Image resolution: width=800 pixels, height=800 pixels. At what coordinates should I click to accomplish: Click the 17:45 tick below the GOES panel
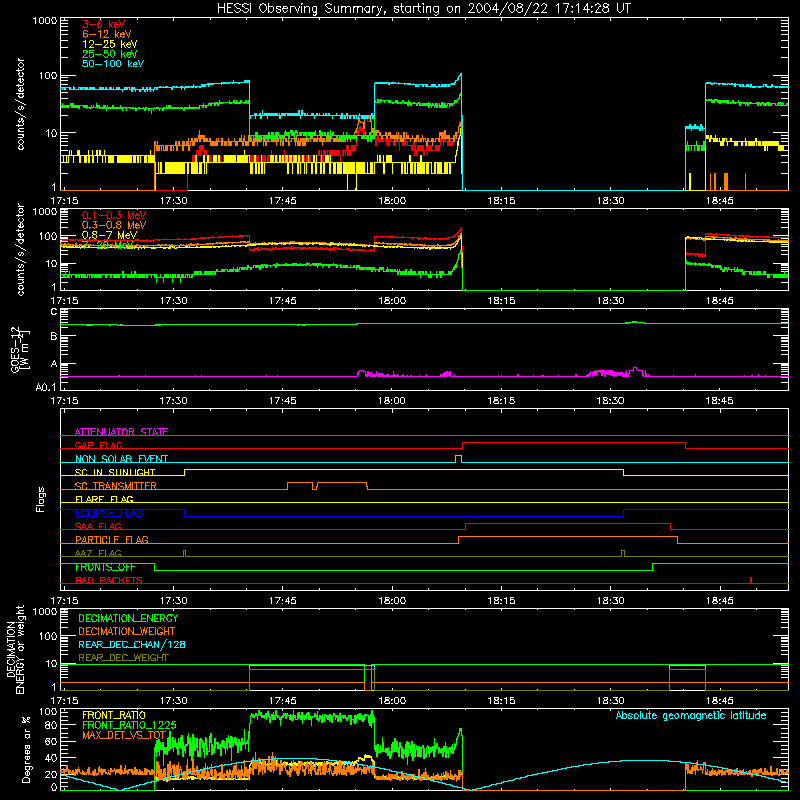[283, 401]
